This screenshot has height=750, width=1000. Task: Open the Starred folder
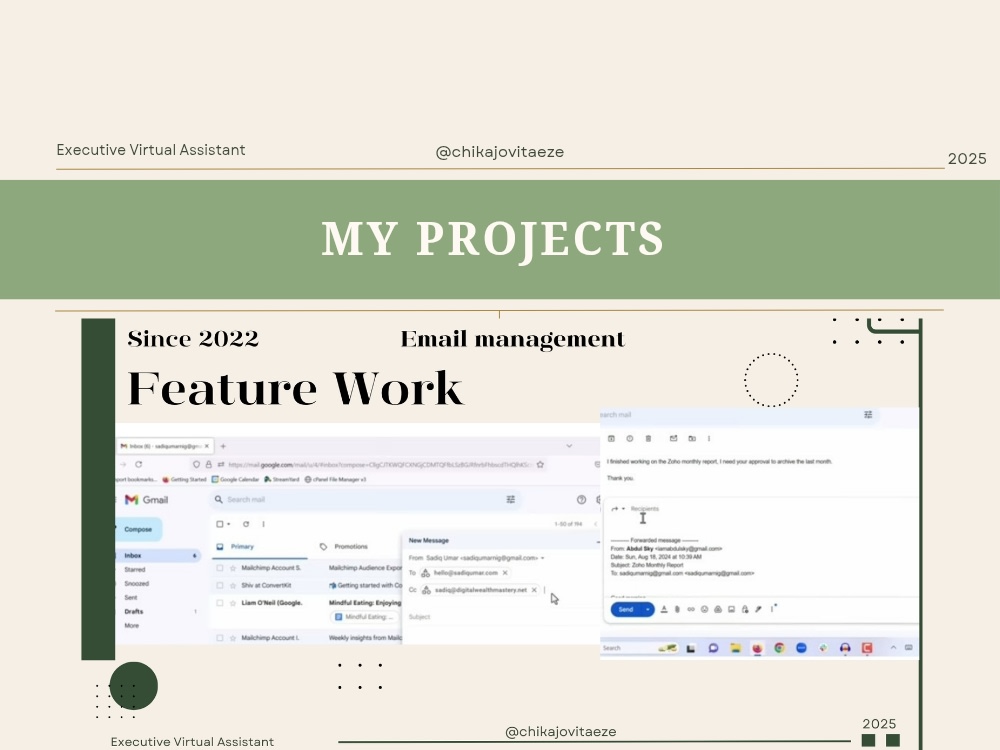click(135, 570)
